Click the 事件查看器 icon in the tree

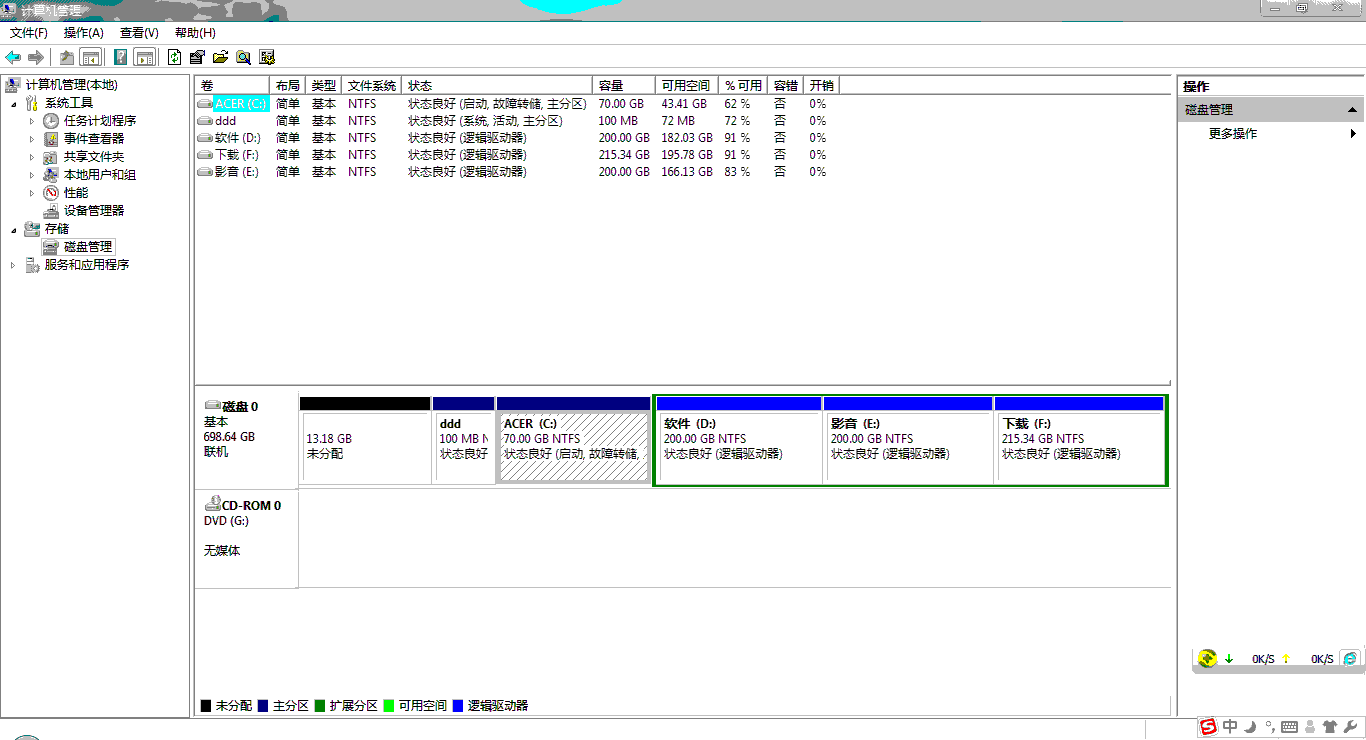point(51,139)
